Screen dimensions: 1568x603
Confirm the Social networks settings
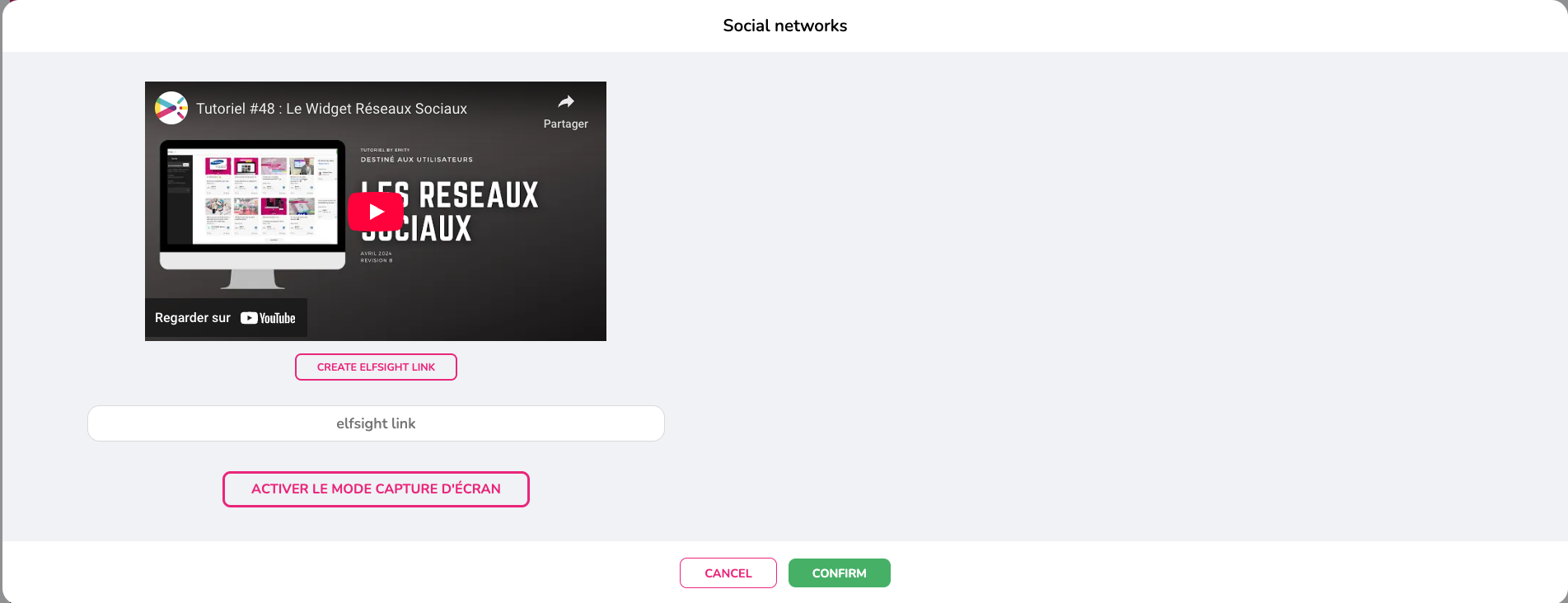tap(839, 573)
